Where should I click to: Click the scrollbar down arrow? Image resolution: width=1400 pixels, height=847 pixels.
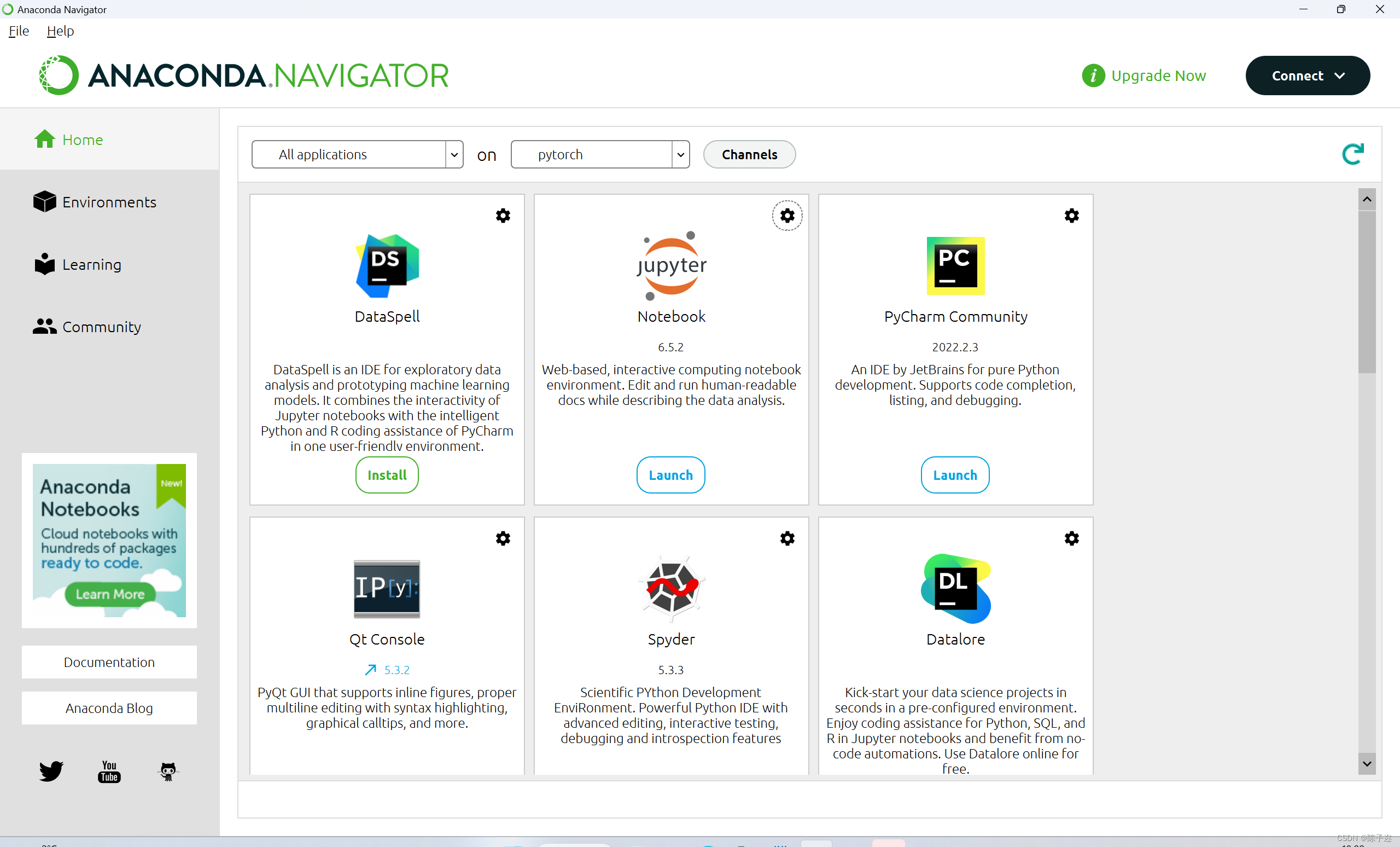1367,764
